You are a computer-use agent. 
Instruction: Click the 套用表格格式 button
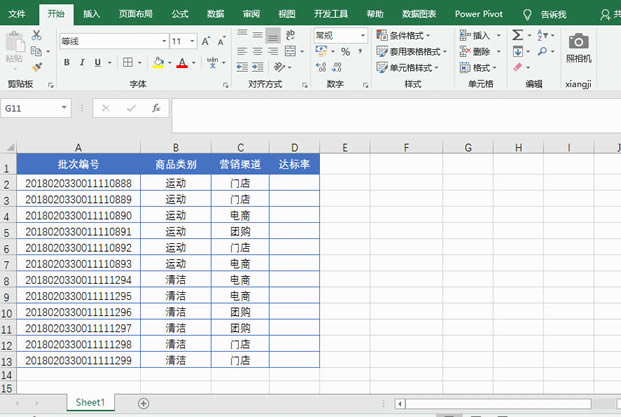click(408, 51)
